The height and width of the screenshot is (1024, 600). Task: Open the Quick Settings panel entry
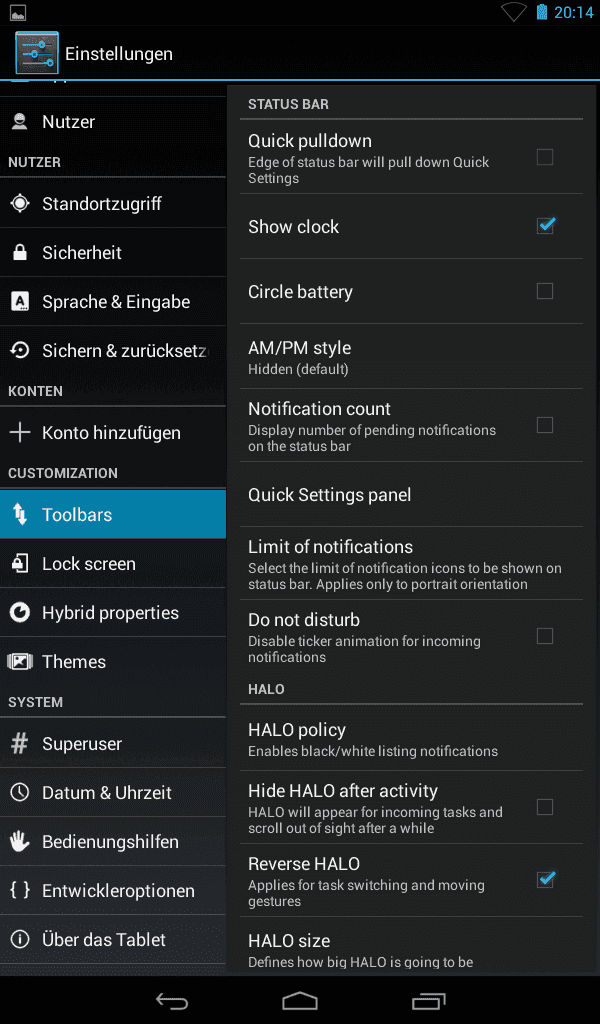411,494
